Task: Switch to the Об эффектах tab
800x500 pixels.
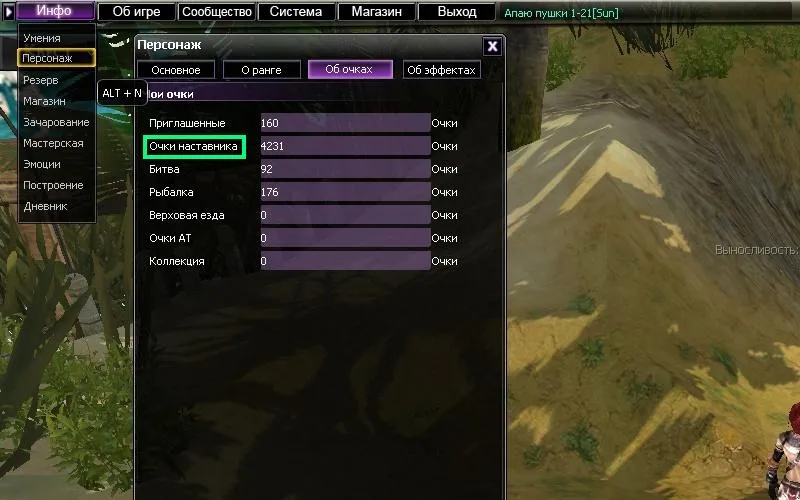Action: pyautogui.click(x=442, y=70)
